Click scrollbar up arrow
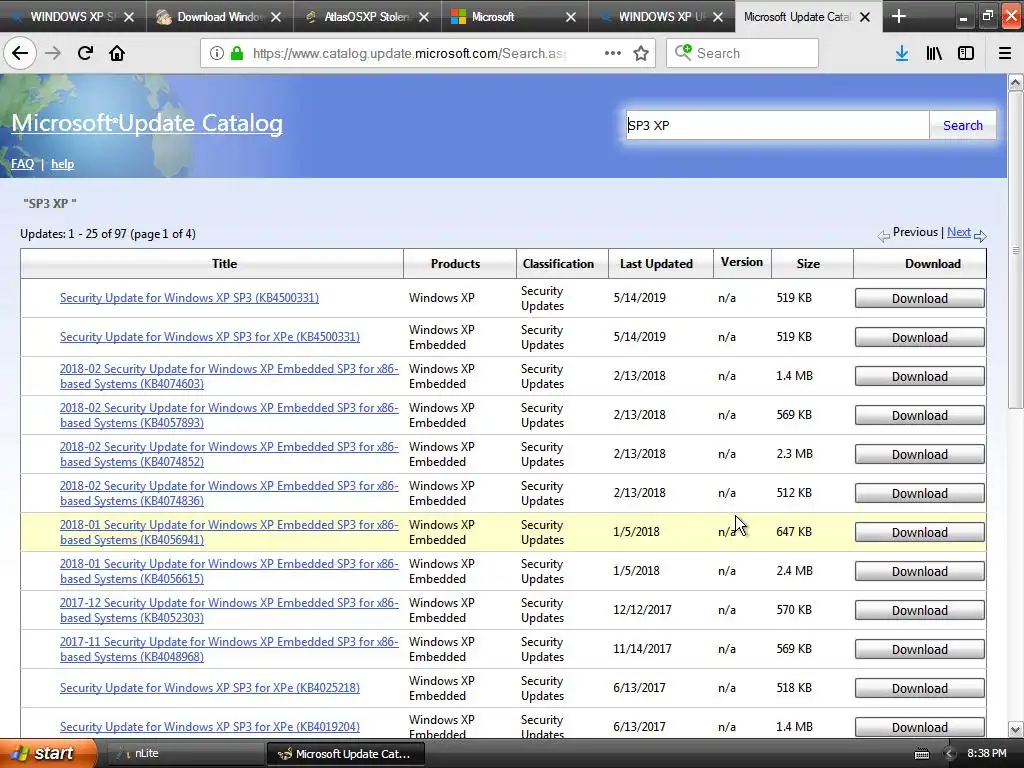1024x768 pixels. 1016,82
